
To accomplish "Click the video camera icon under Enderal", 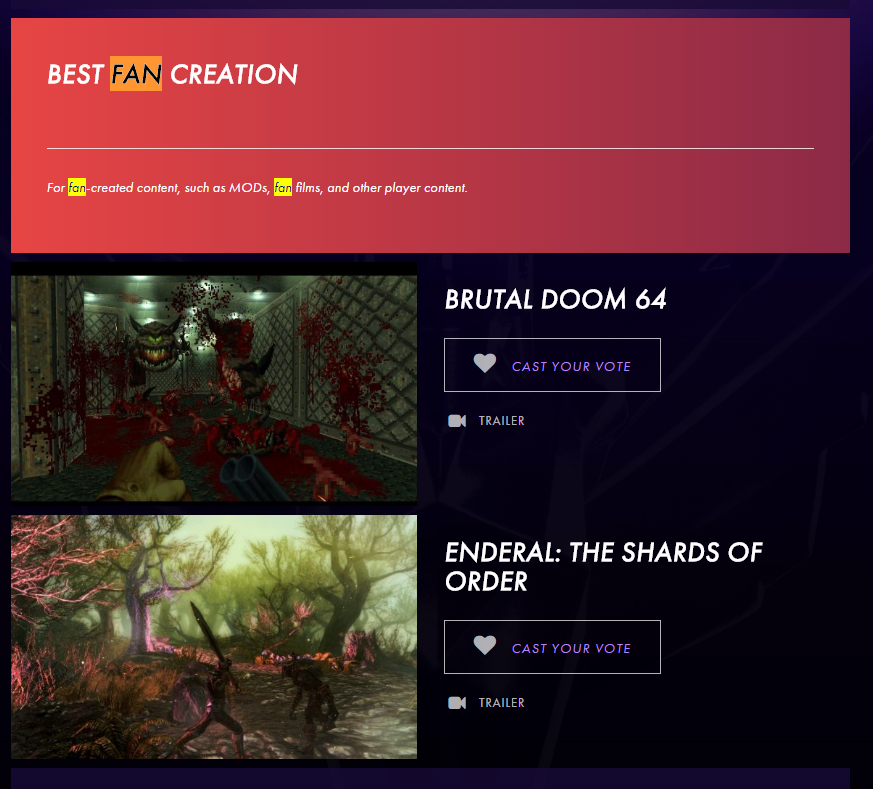I will pos(457,703).
